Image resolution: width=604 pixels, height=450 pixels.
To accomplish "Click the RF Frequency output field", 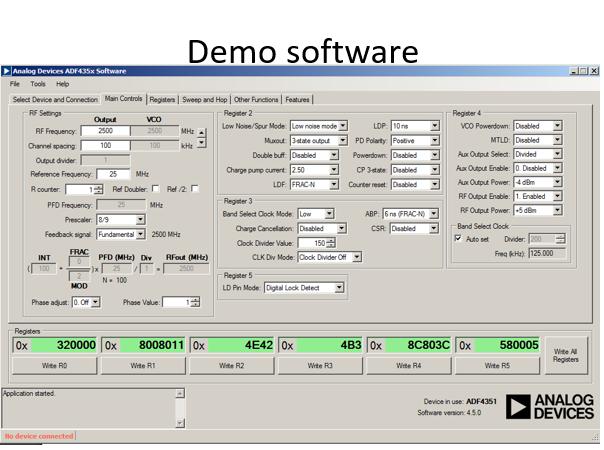I will tap(105, 131).
